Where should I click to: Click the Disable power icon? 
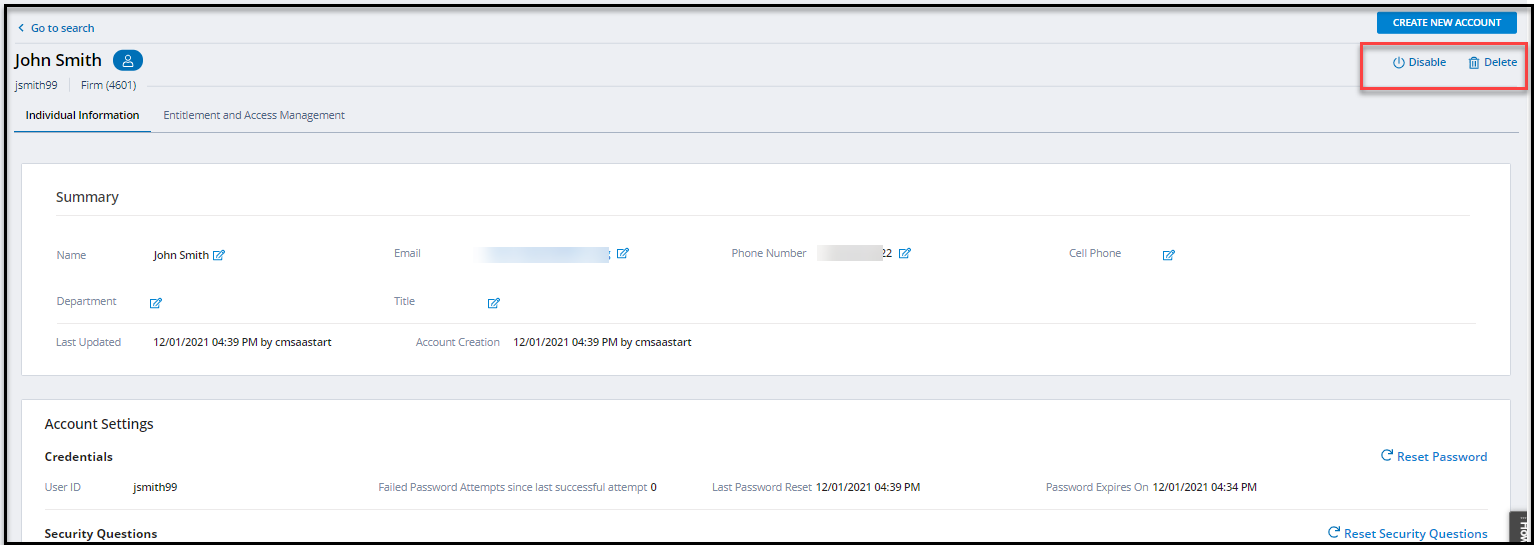coord(1399,63)
